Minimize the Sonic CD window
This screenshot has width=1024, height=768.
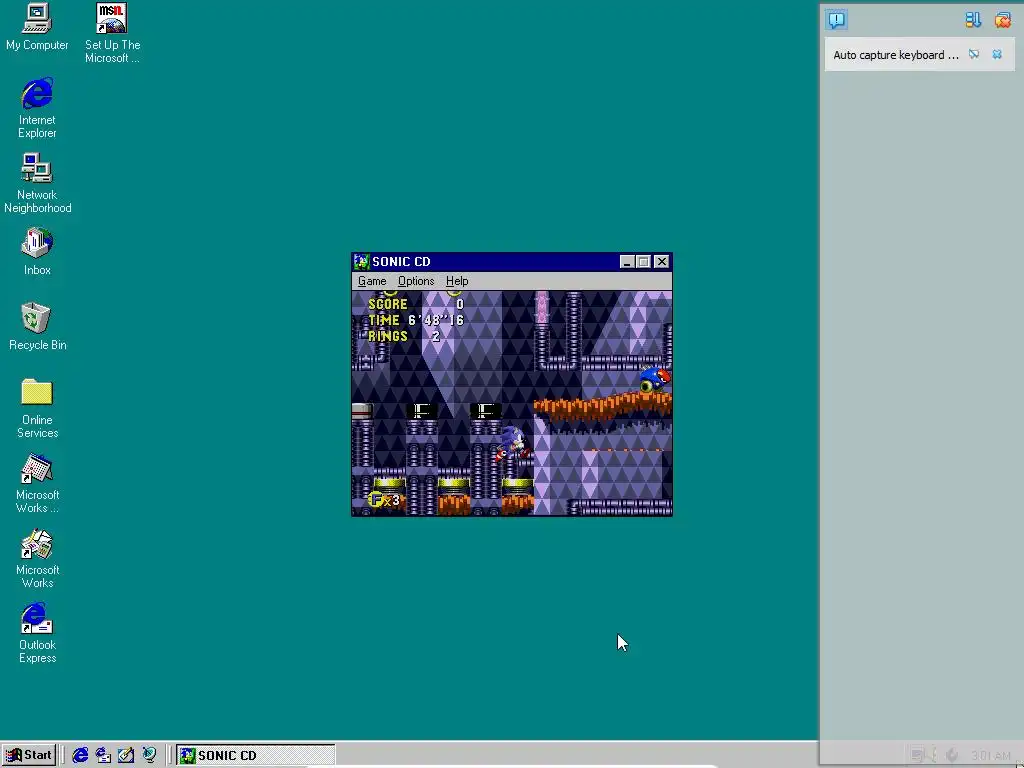pyautogui.click(x=627, y=262)
